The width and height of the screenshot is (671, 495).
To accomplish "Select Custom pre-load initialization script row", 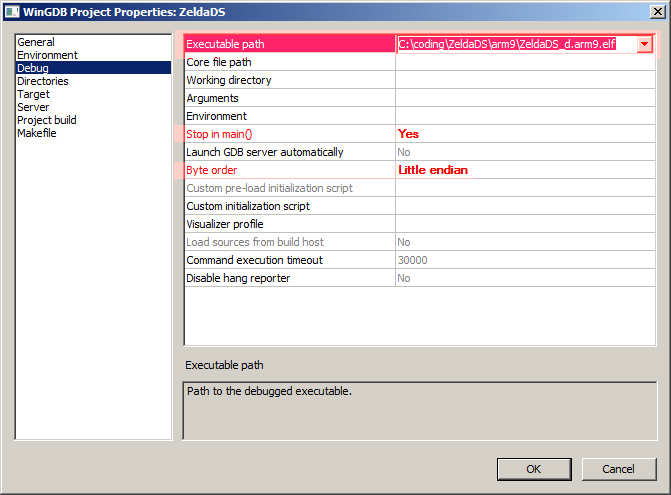I will click(290, 188).
